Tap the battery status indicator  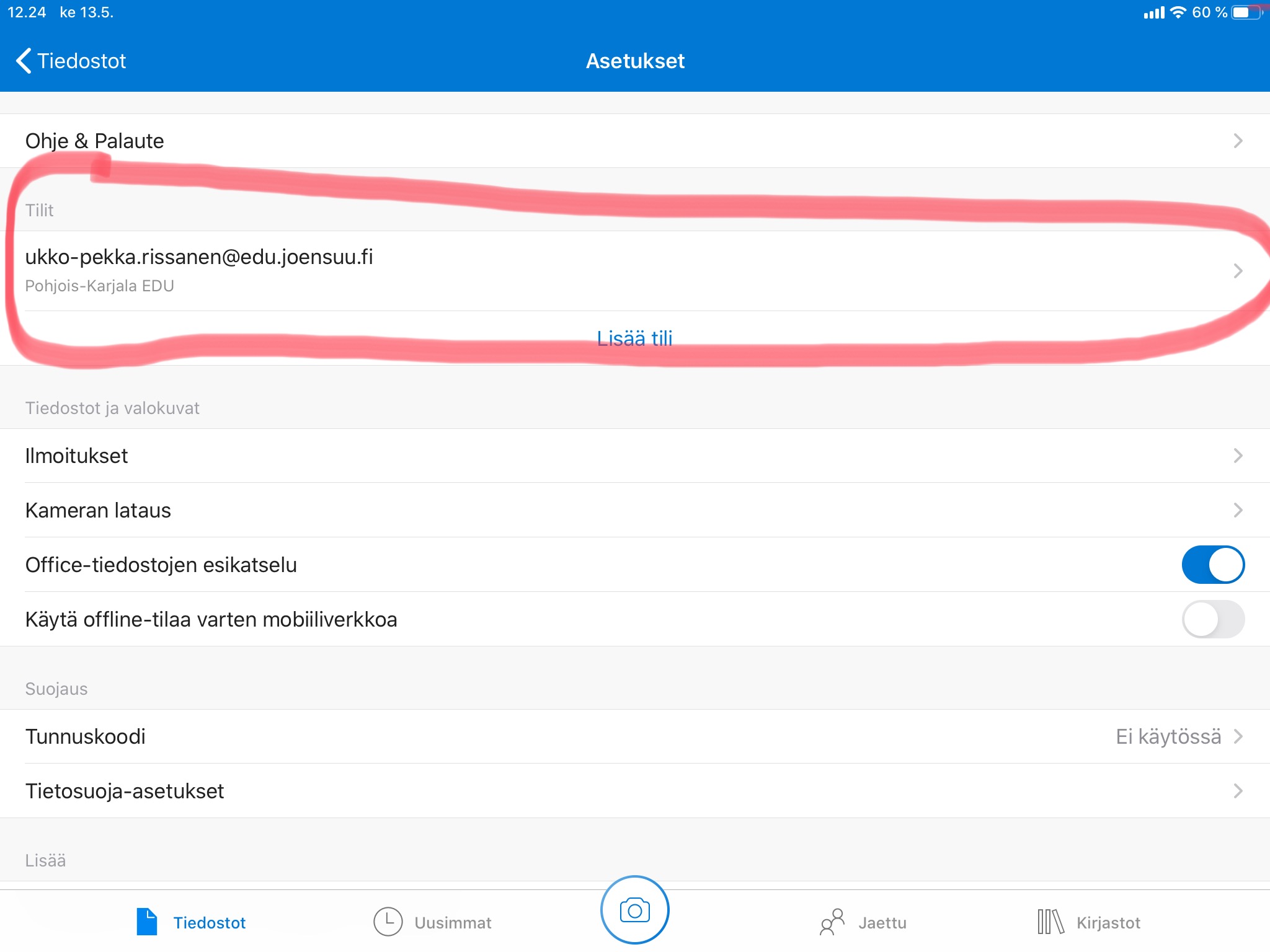[x=1246, y=12]
